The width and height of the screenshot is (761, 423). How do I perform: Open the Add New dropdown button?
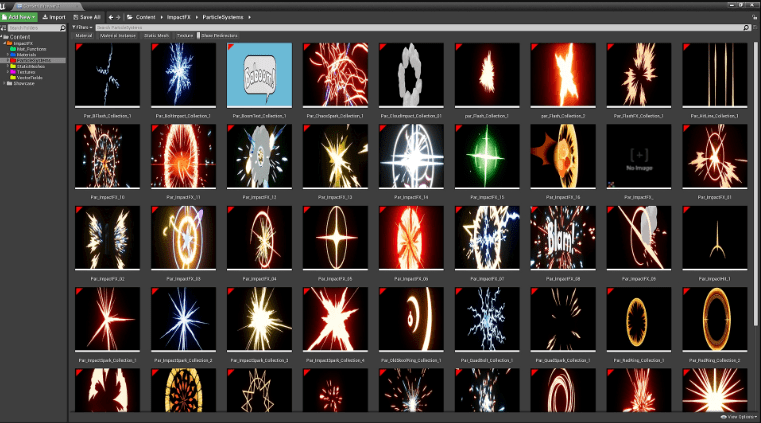(19, 17)
